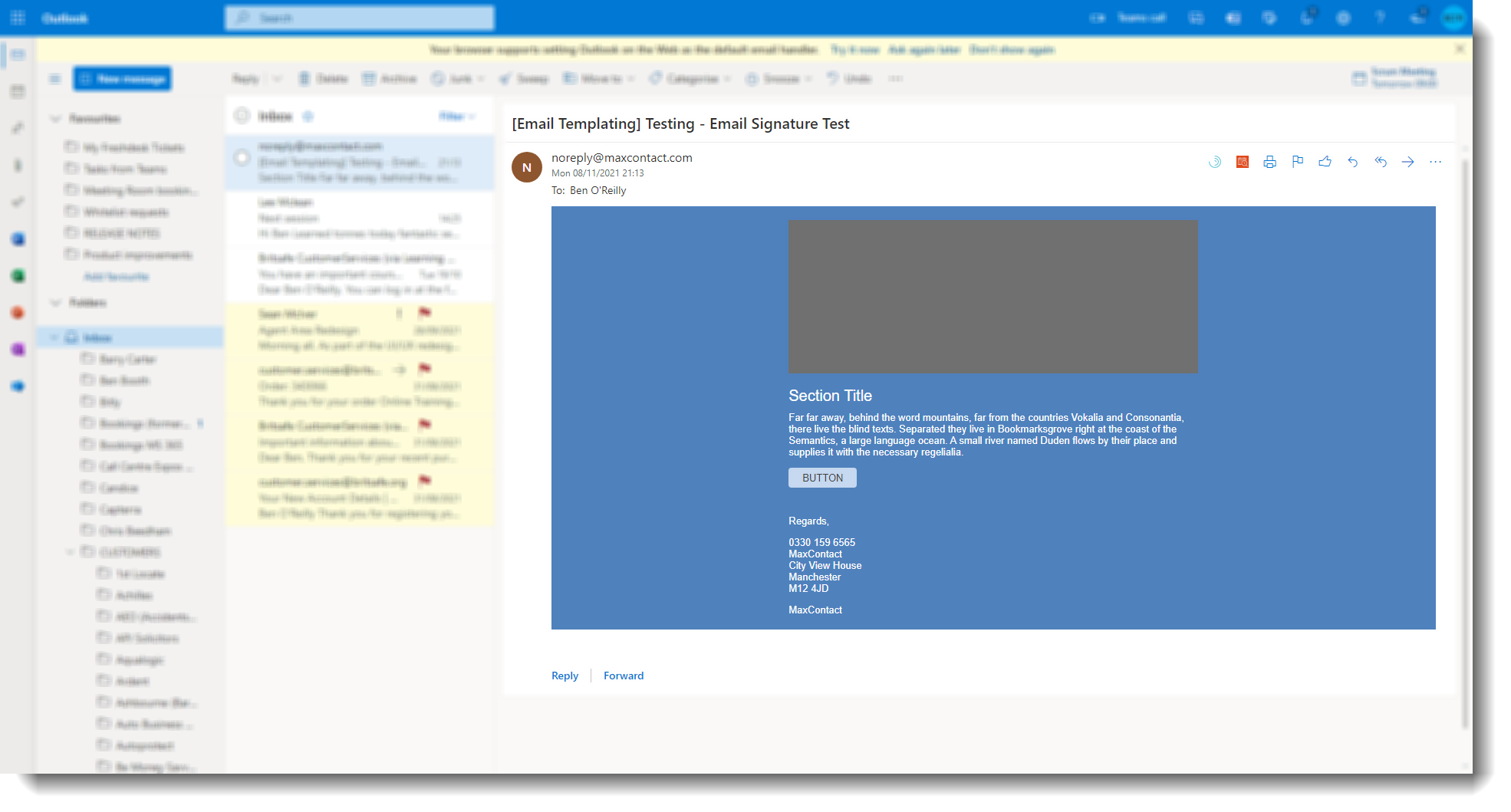Click the grey image placeholder in email
This screenshot has width=1511, height=812.
point(993,297)
